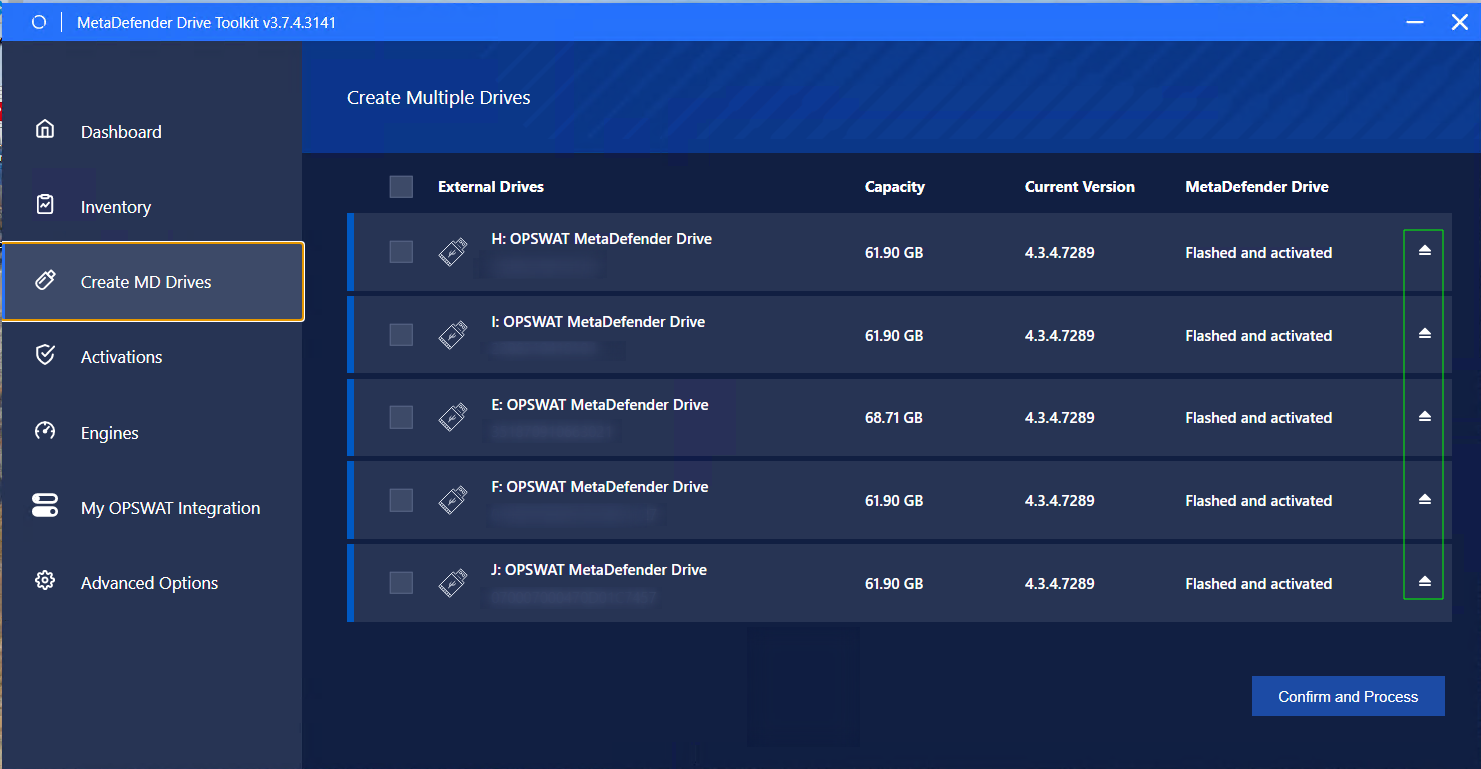Screen dimensions: 1481x769
Task: Click the F: OPSWAT MetaDefender Drive name
Action: coord(600,487)
